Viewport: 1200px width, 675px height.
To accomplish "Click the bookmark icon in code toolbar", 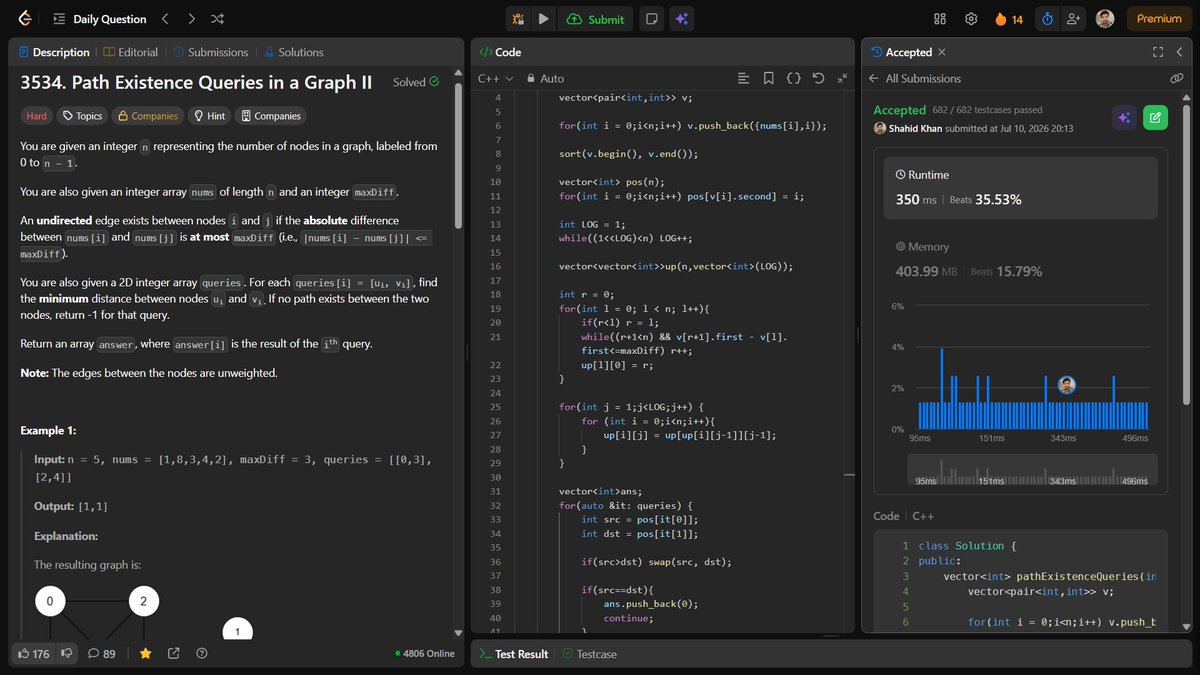I will click(768, 78).
